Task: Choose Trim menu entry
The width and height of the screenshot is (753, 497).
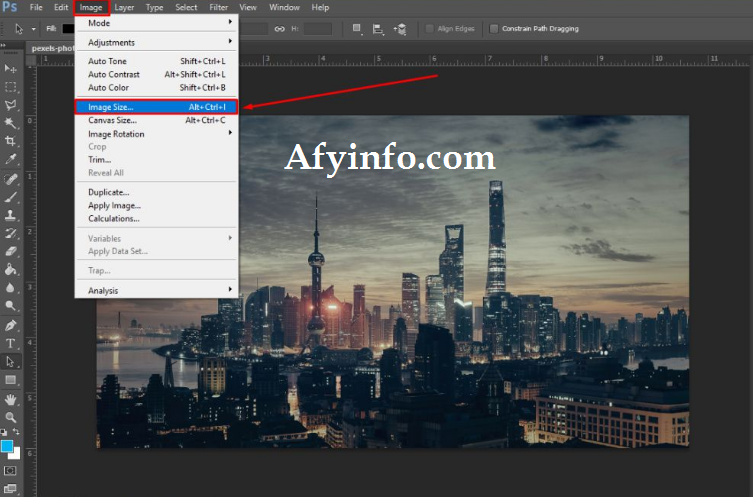Action: [x=157, y=159]
